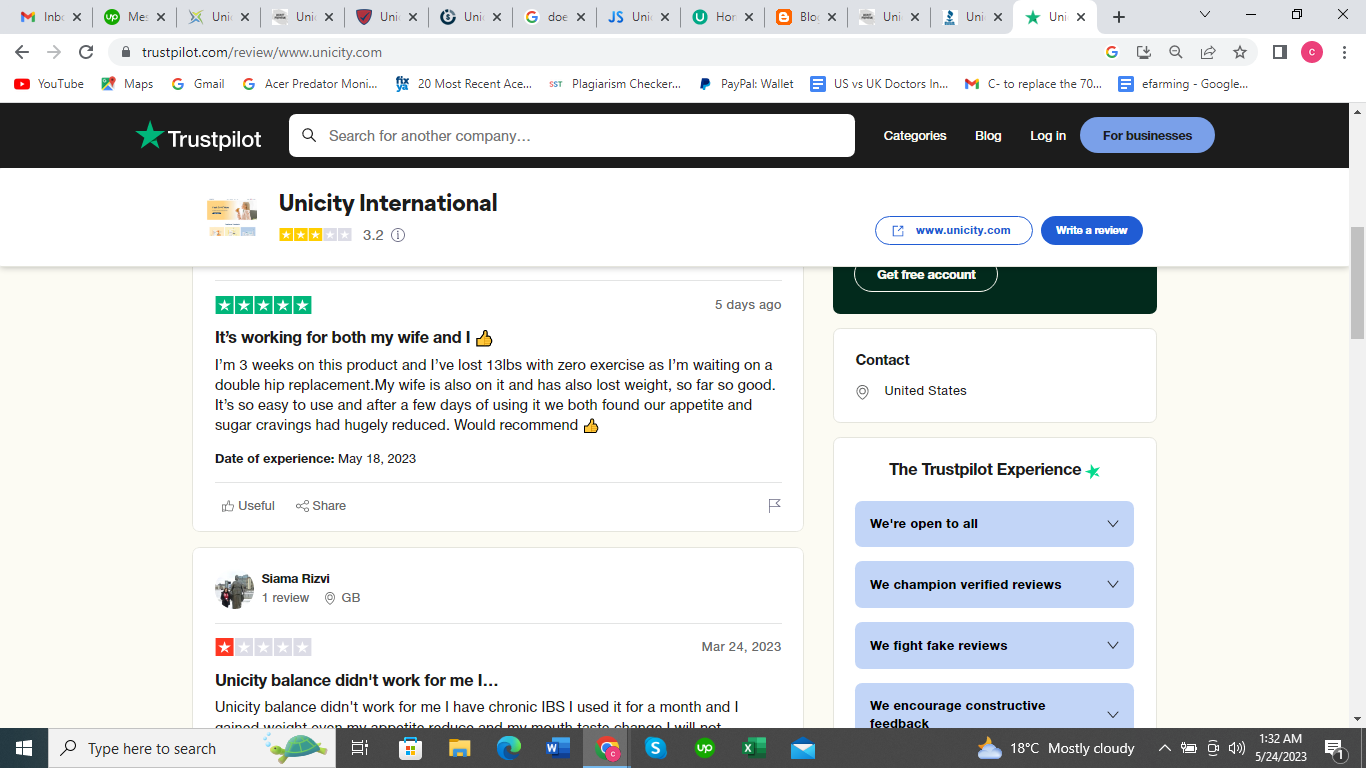Open the PayPal: Wallet bookmark
The image size is (1366, 768).
pyautogui.click(x=746, y=84)
